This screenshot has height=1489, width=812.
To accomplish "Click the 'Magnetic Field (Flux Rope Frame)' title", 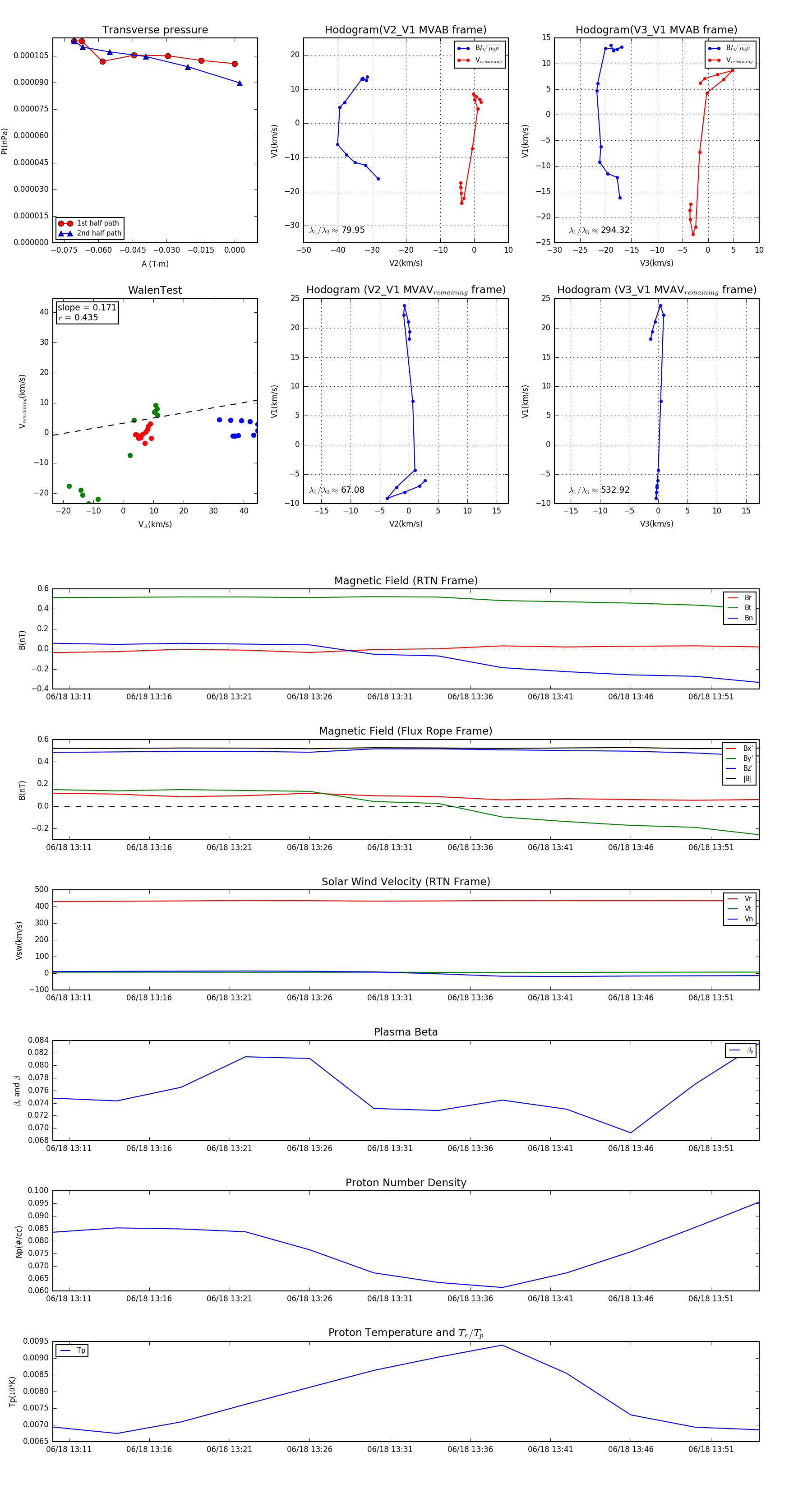I will click(x=406, y=731).
